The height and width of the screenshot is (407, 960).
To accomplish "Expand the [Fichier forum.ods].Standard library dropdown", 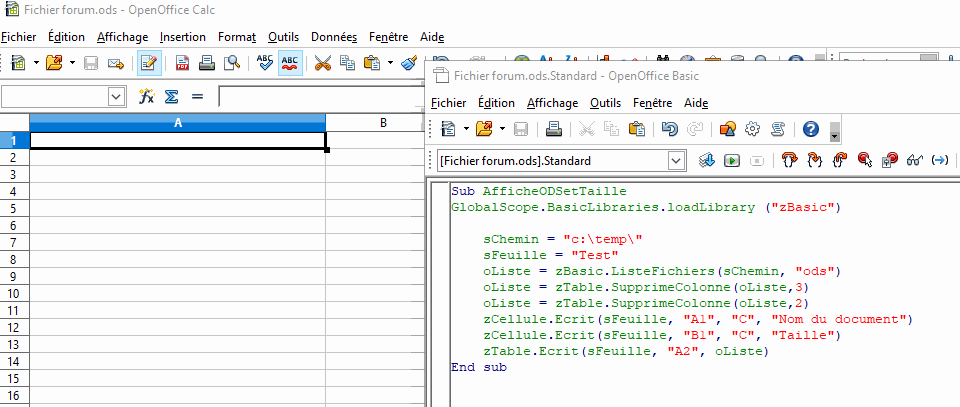I will tap(676, 161).
